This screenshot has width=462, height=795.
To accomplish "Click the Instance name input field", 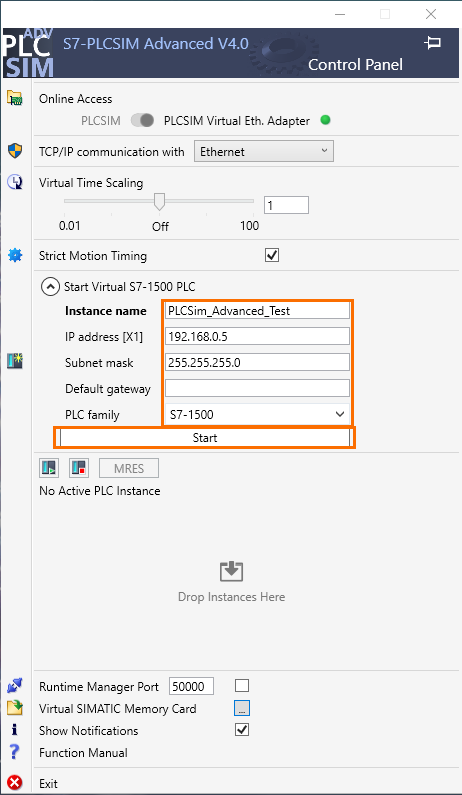I will (257, 311).
